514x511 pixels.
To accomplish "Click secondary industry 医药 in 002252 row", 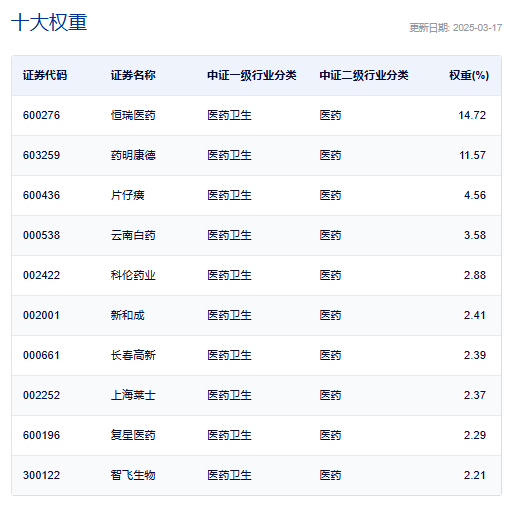I will 330,395.
